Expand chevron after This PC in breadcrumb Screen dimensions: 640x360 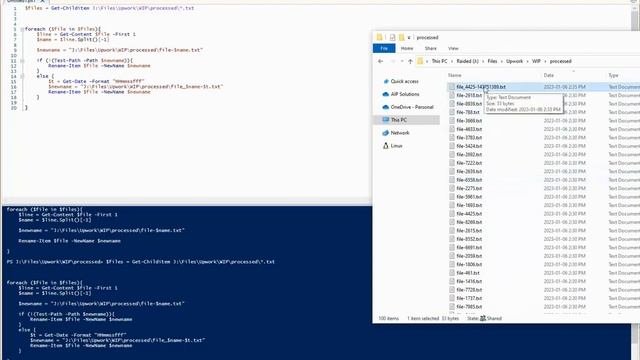coord(452,61)
